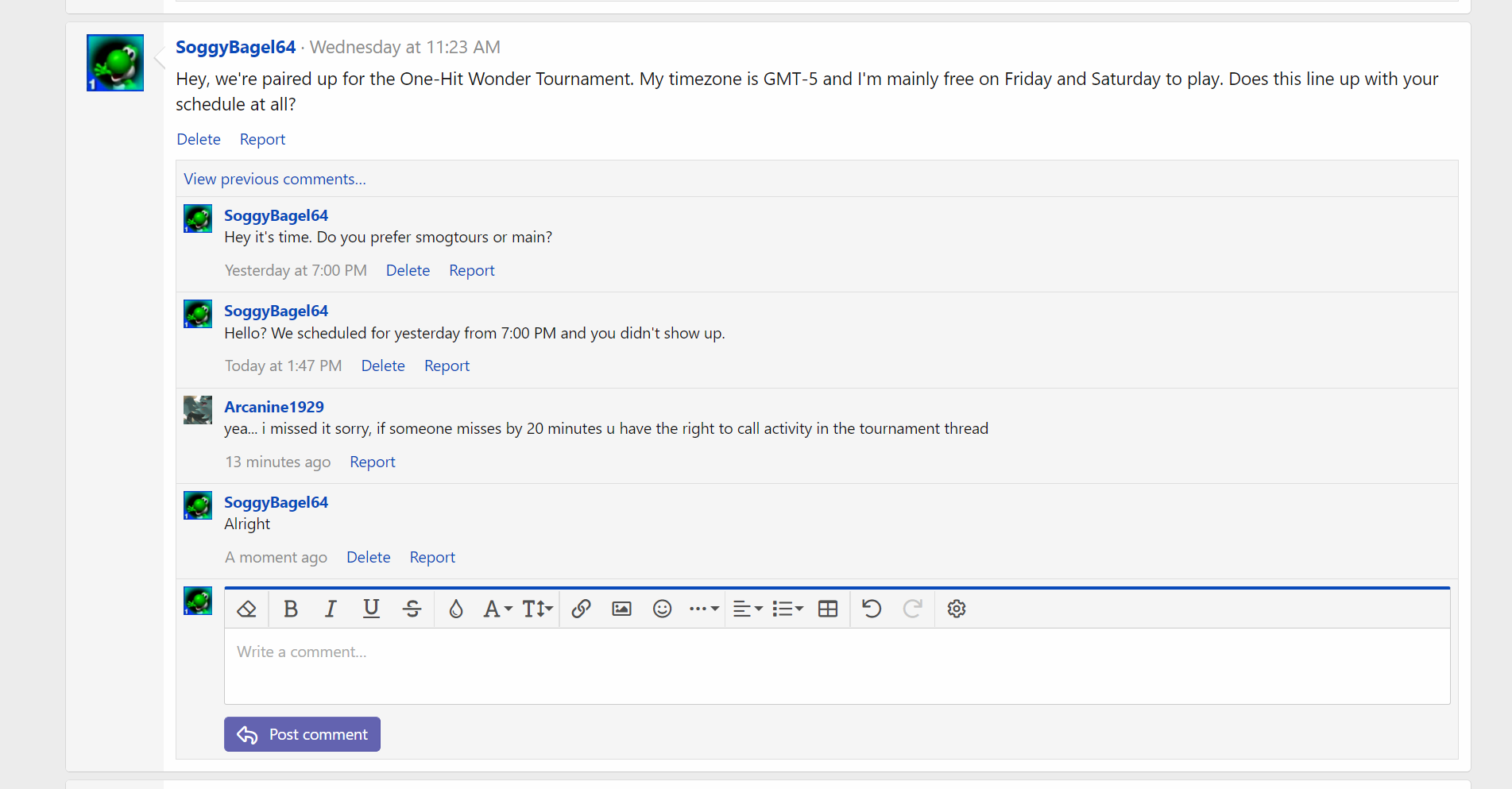Viewport: 1512px width, 789px height.
Task: Expand the three-dots insert menu
Action: [x=704, y=609]
